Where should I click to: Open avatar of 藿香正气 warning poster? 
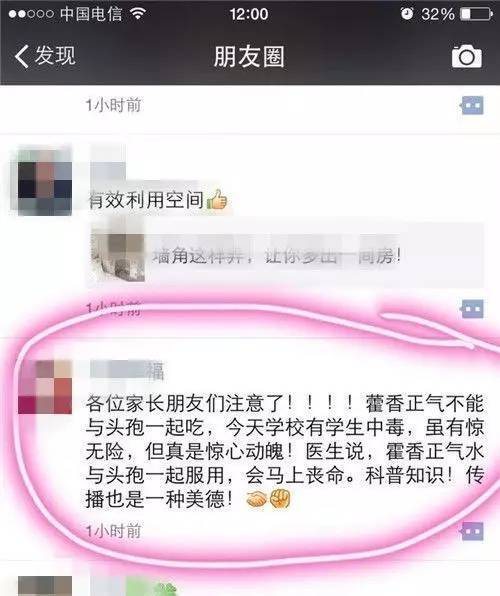45,387
